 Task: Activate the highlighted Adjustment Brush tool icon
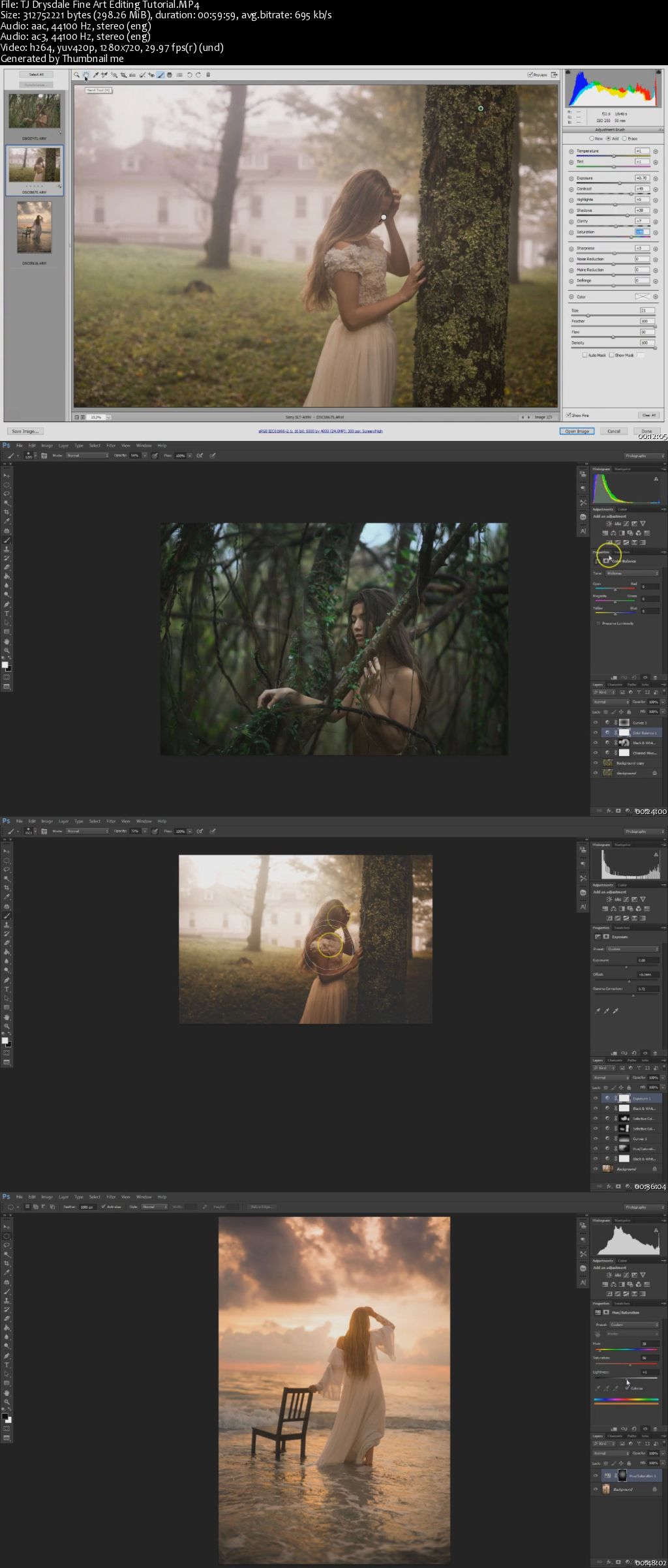[160, 75]
